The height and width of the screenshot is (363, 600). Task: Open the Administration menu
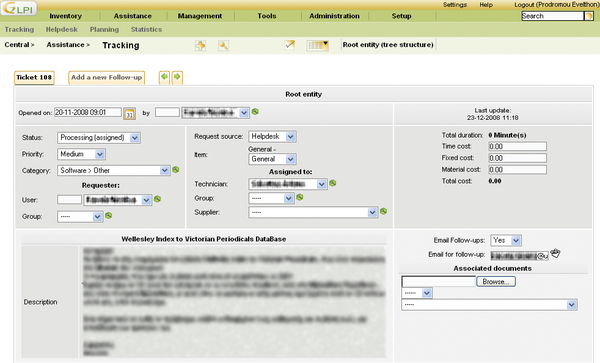pos(334,16)
